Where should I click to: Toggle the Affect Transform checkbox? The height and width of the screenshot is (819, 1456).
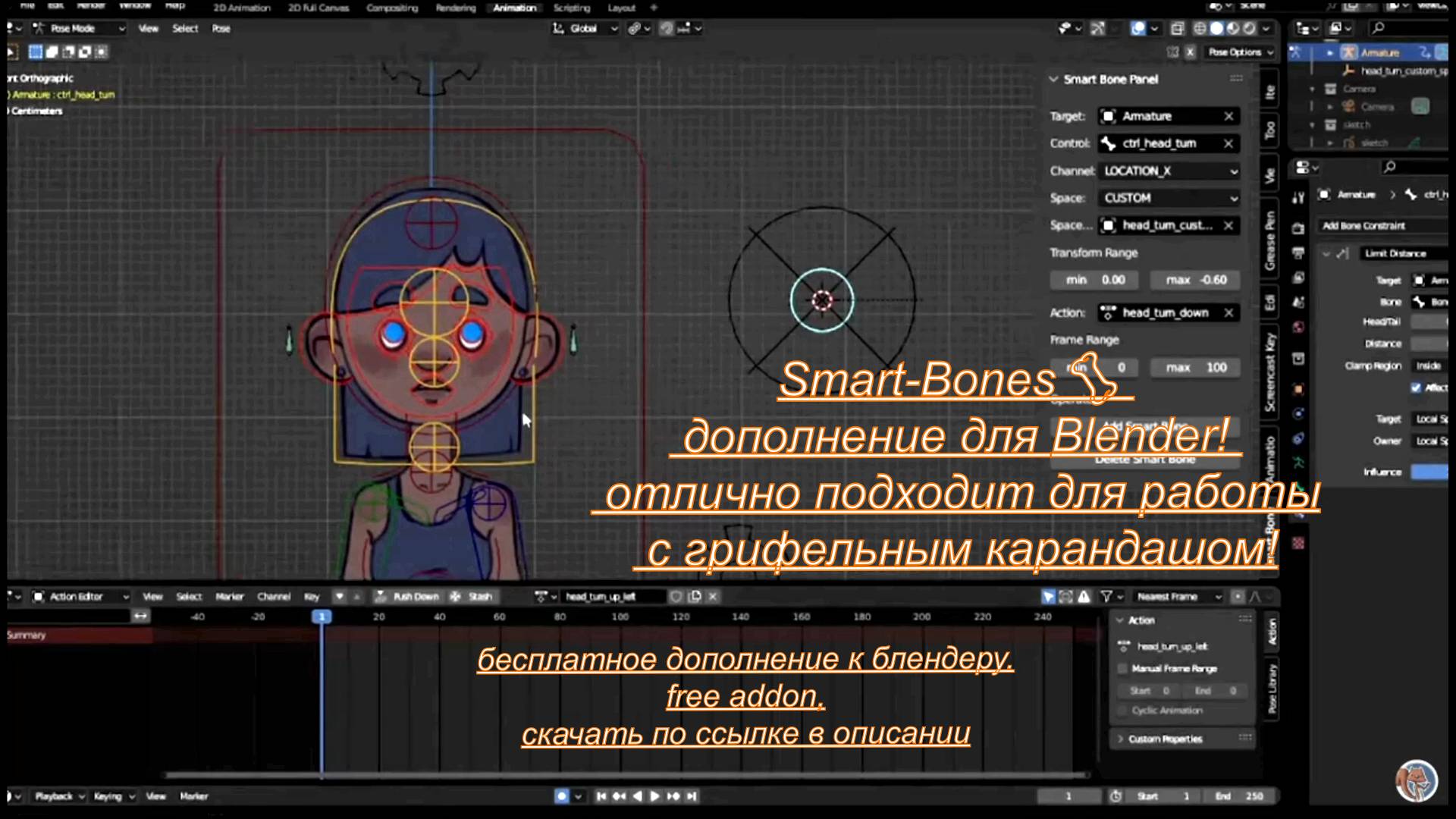[x=1416, y=388]
